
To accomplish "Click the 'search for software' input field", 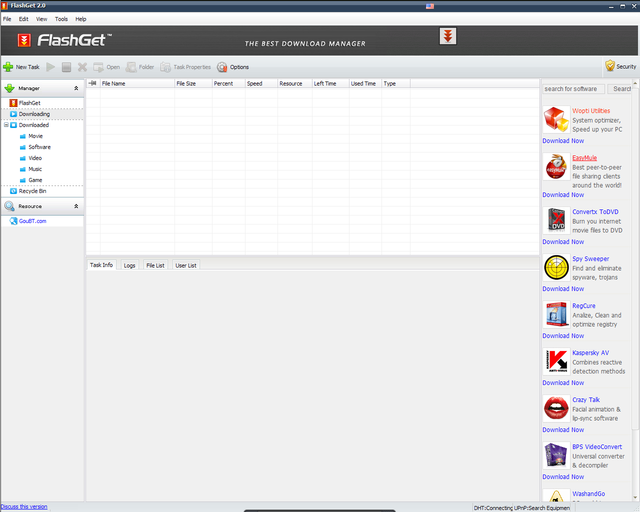I will [573, 89].
